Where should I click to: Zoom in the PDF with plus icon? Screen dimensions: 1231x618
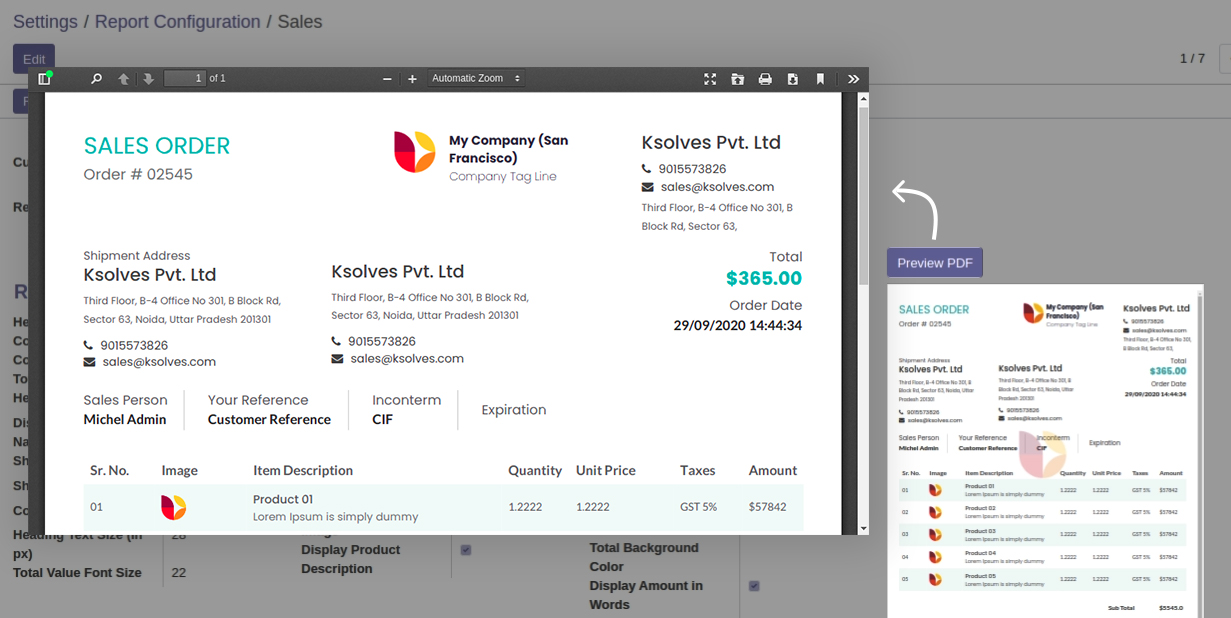[x=412, y=78]
